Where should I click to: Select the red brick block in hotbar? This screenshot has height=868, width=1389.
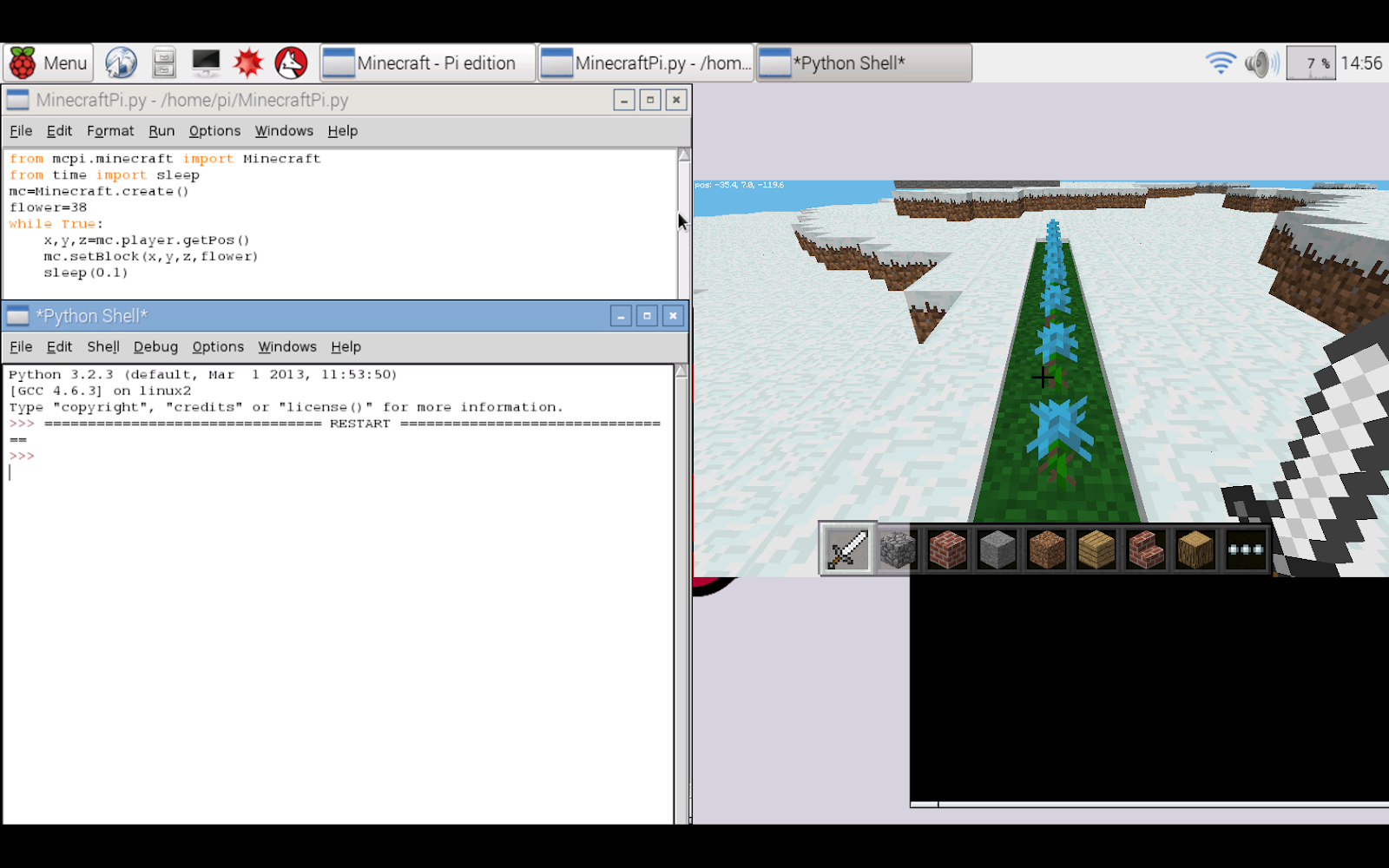point(947,549)
